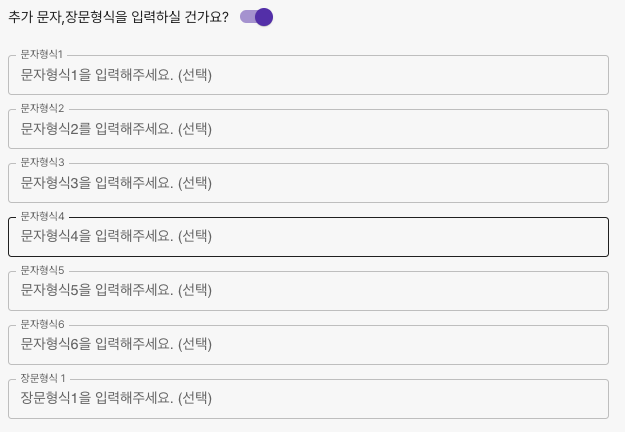Click the '(선택)' hint in 문자형식5 placeholder
Viewport: 625px width, 432px height.
(x=194, y=291)
